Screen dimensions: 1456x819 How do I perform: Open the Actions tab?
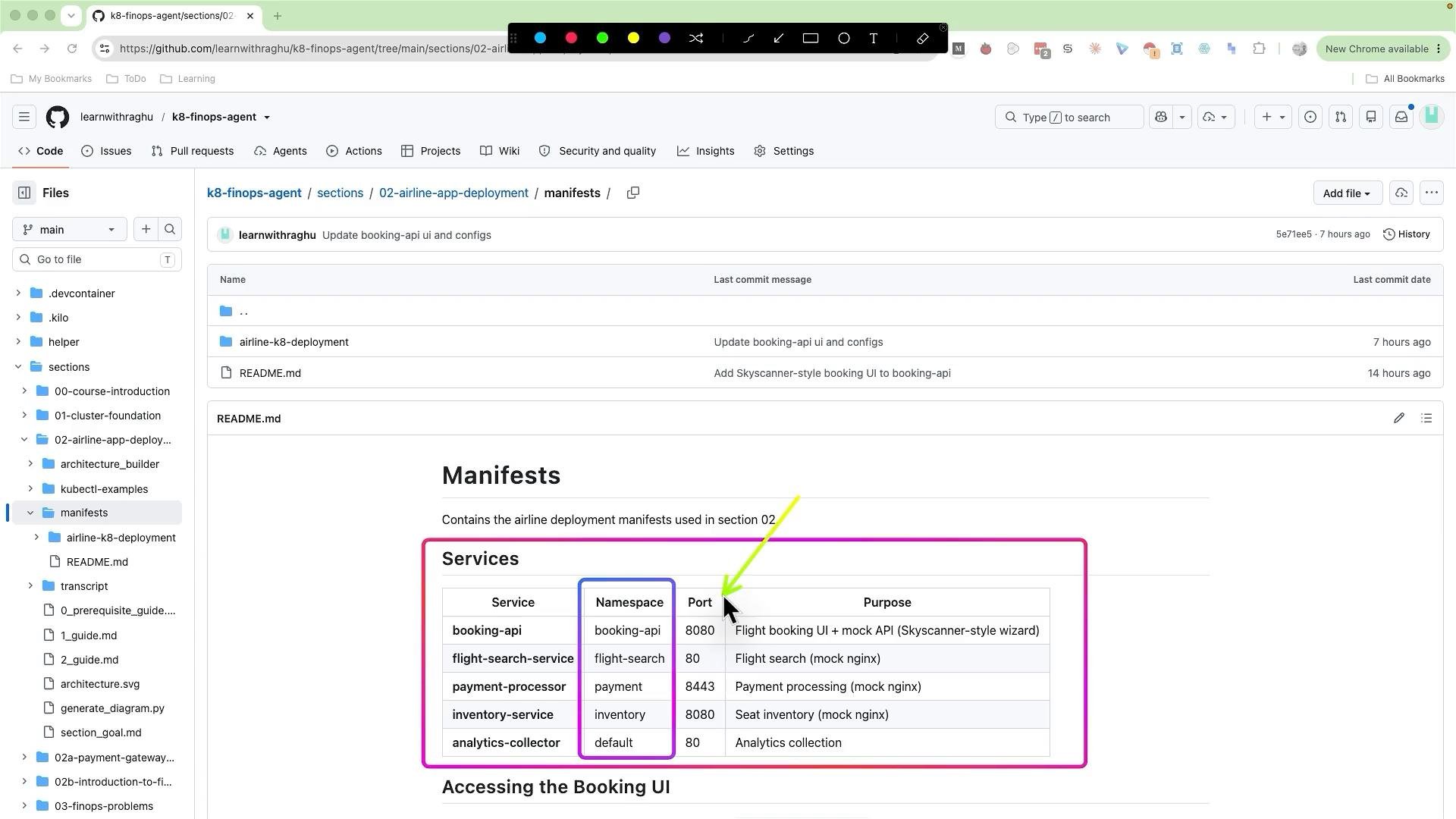[x=354, y=151]
